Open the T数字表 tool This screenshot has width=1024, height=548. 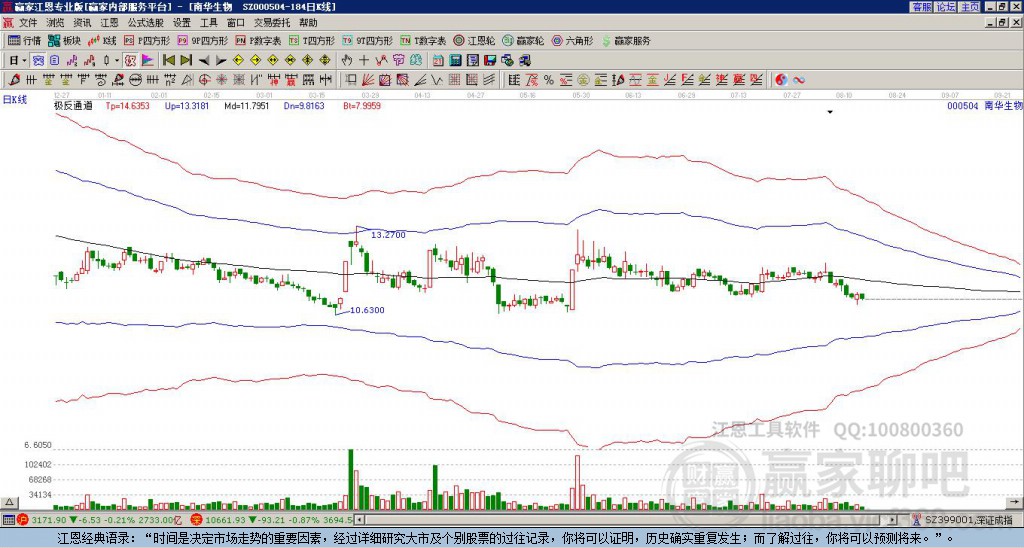423,40
